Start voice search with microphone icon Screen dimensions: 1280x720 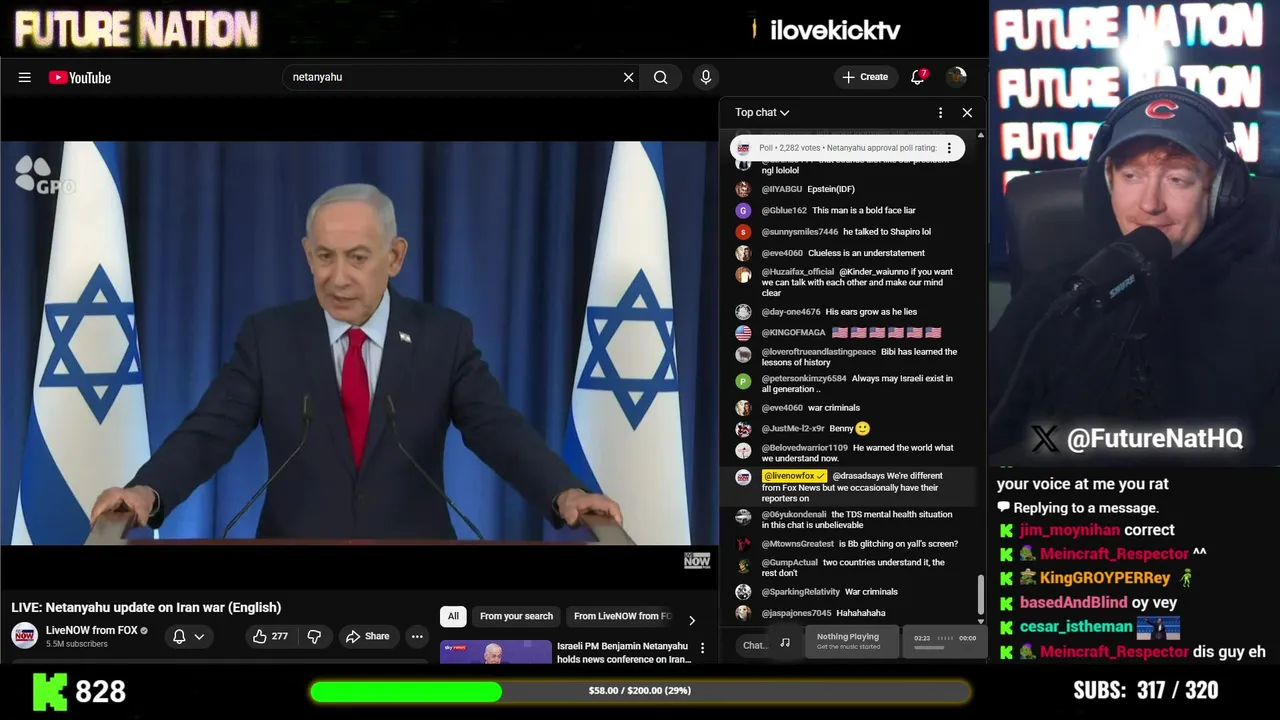(x=706, y=77)
